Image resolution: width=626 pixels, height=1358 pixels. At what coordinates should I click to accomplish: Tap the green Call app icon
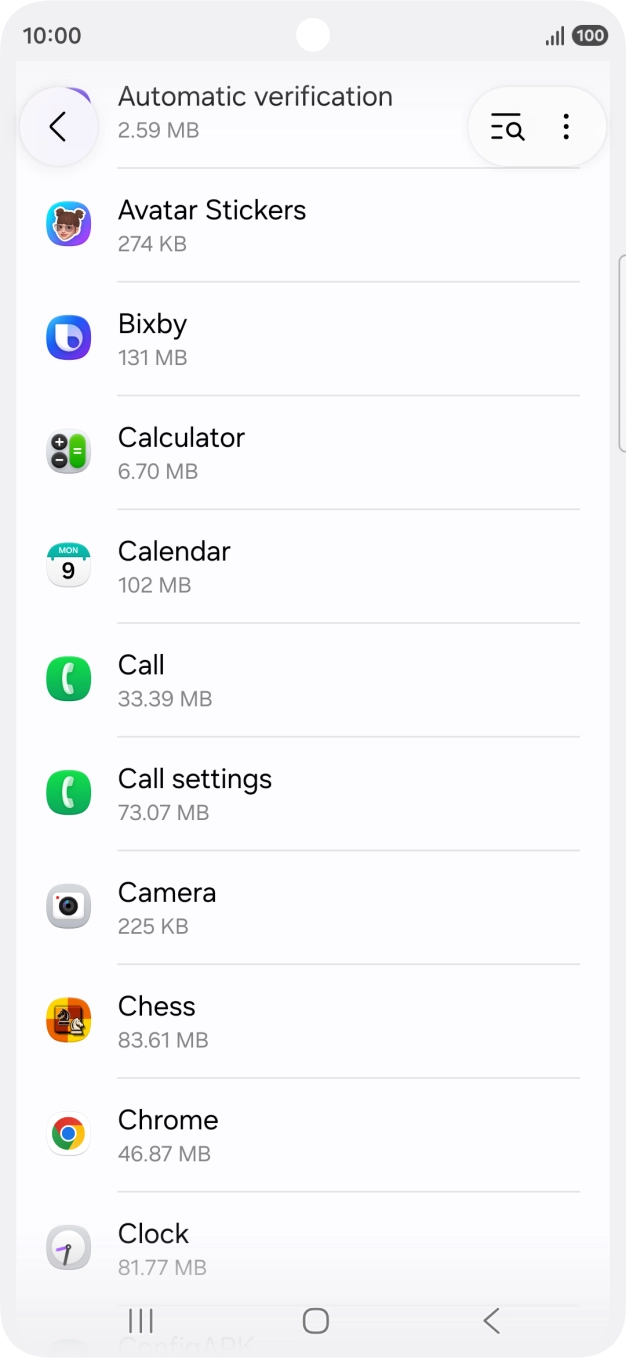pyautogui.click(x=68, y=678)
